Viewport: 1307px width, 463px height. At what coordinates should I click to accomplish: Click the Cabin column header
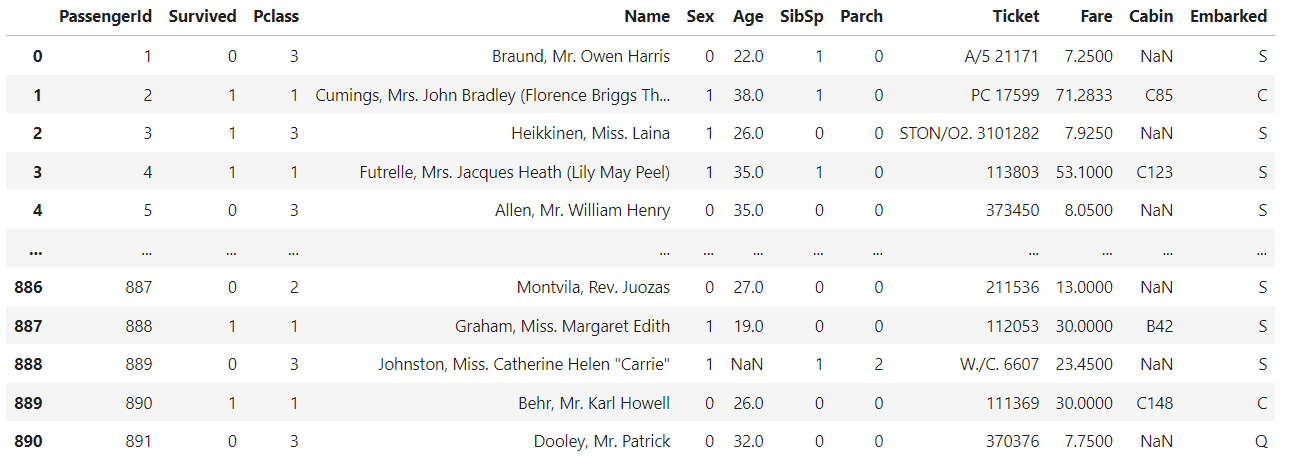[1151, 16]
